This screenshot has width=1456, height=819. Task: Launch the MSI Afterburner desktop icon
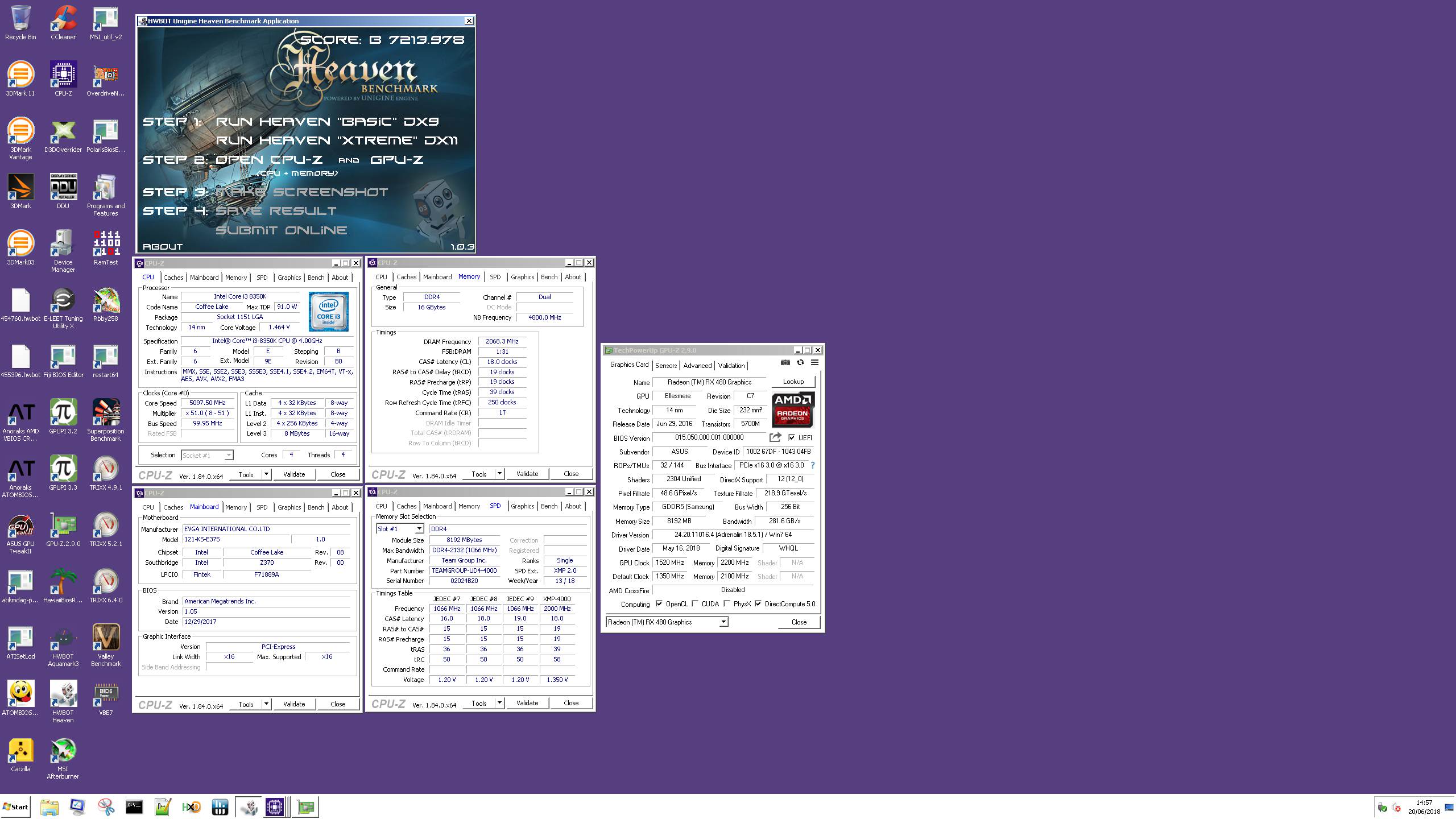coord(63,759)
